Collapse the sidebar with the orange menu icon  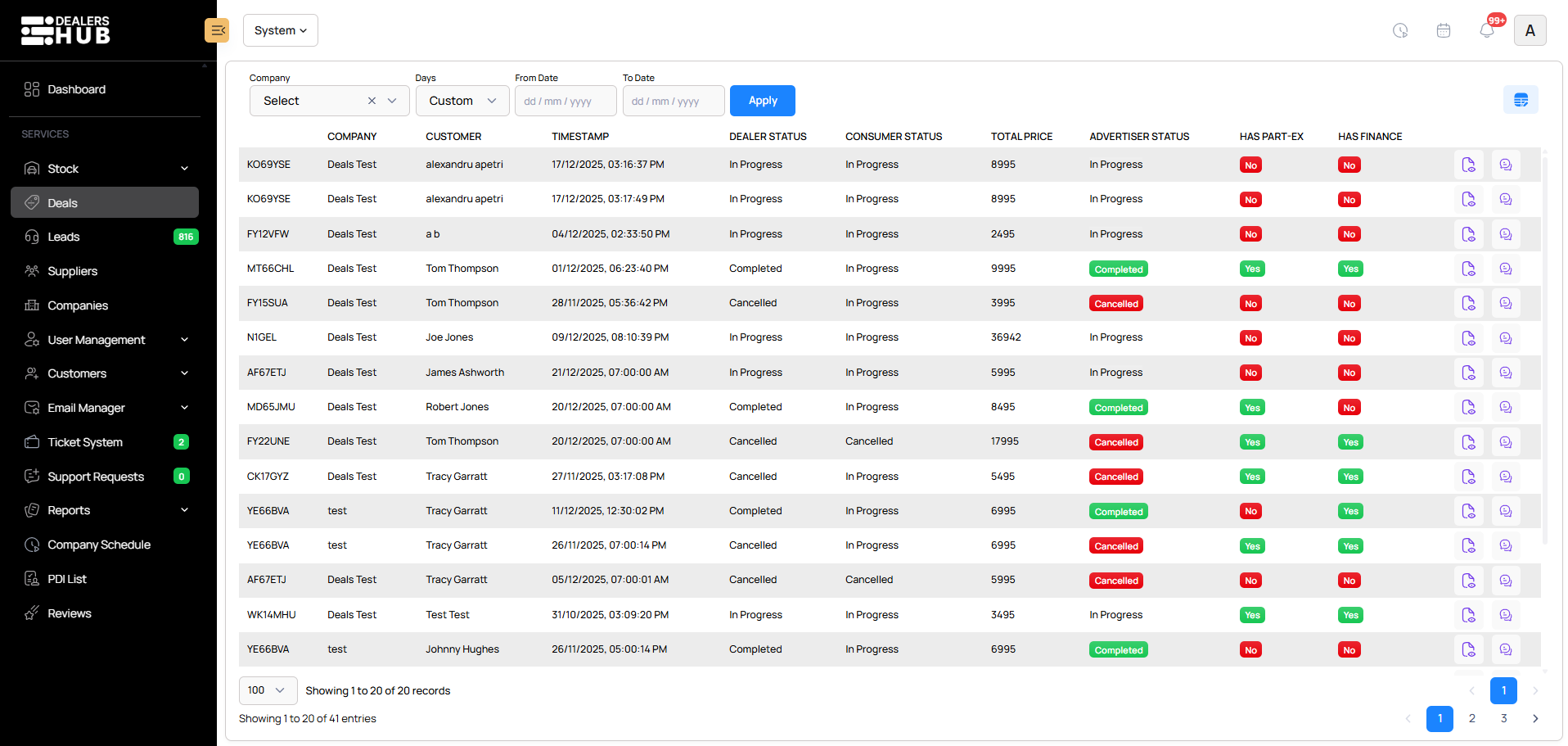coord(217,30)
